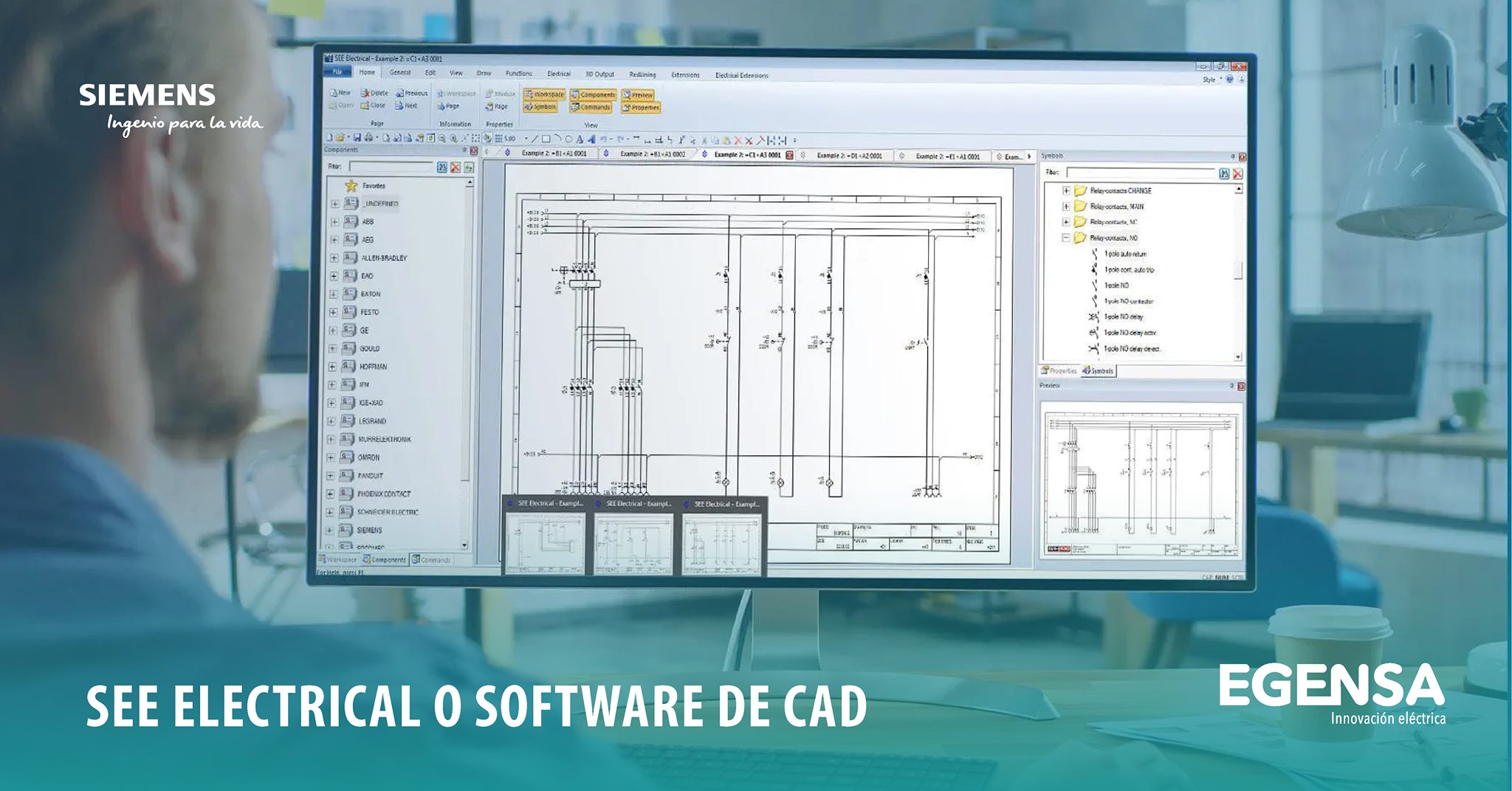Toggle Workspace view button in View group
The image size is (1512, 791).
click(x=544, y=94)
